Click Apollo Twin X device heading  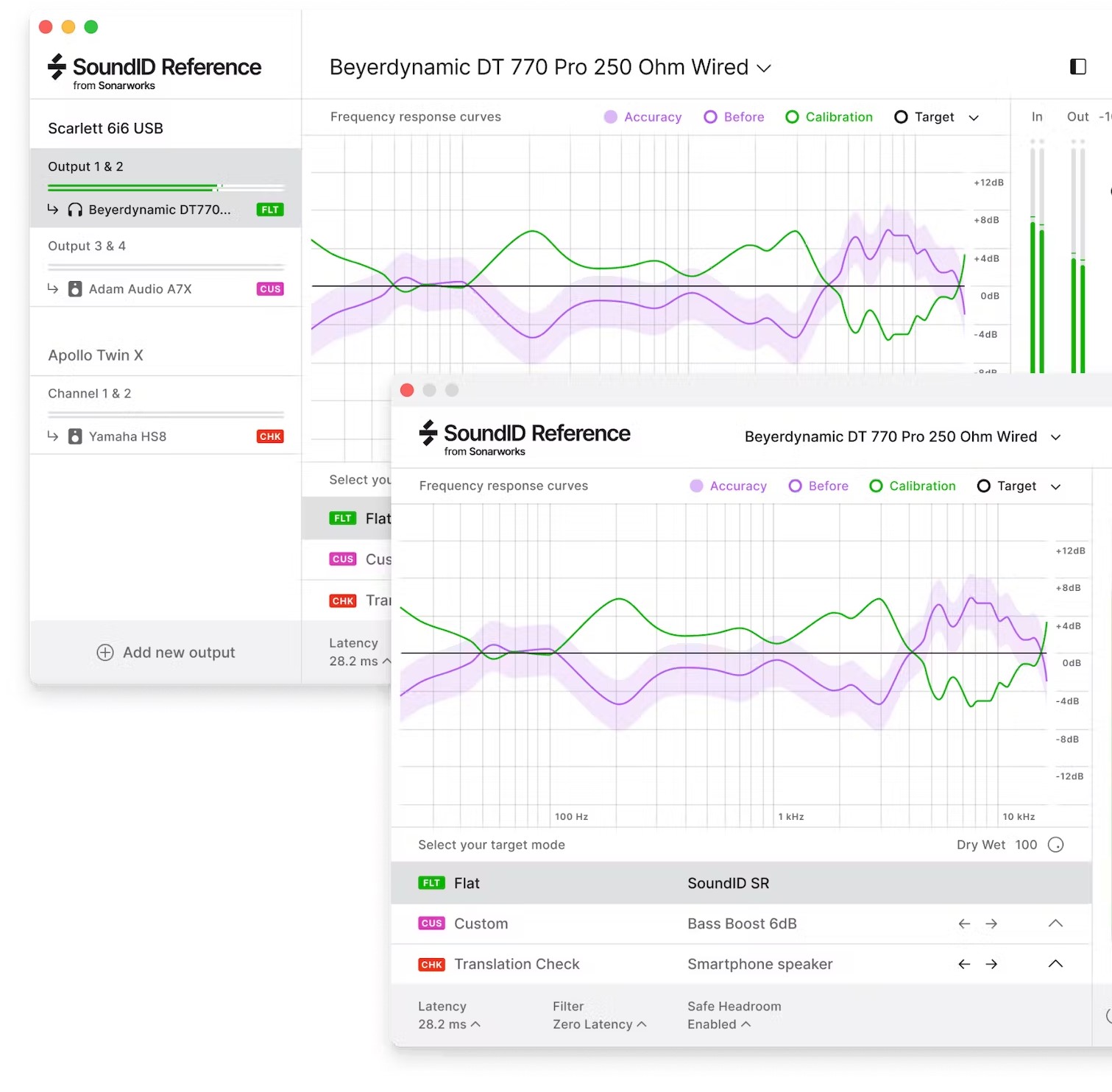(96, 355)
